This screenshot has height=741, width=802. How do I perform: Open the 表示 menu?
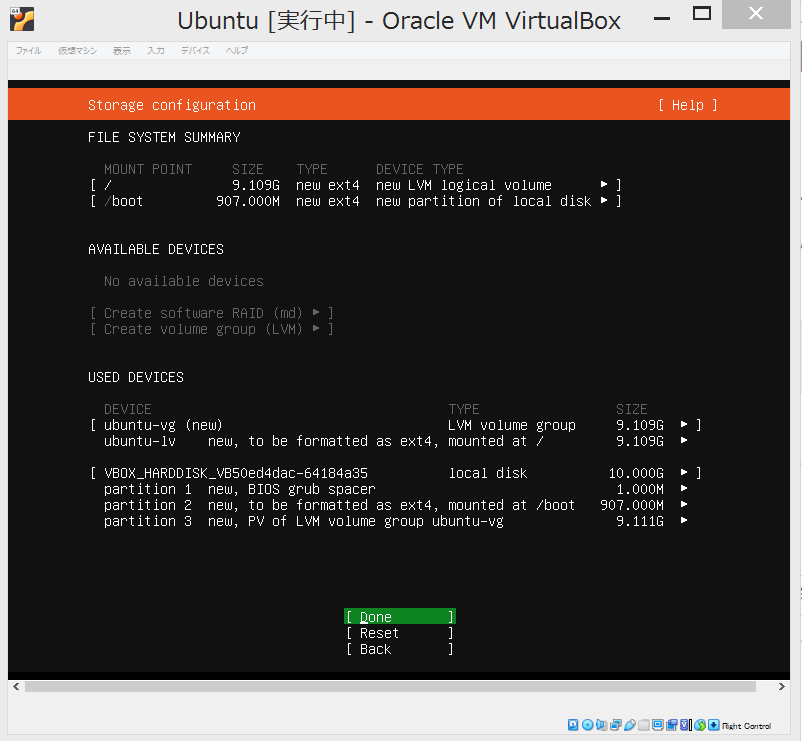point(122,50)
